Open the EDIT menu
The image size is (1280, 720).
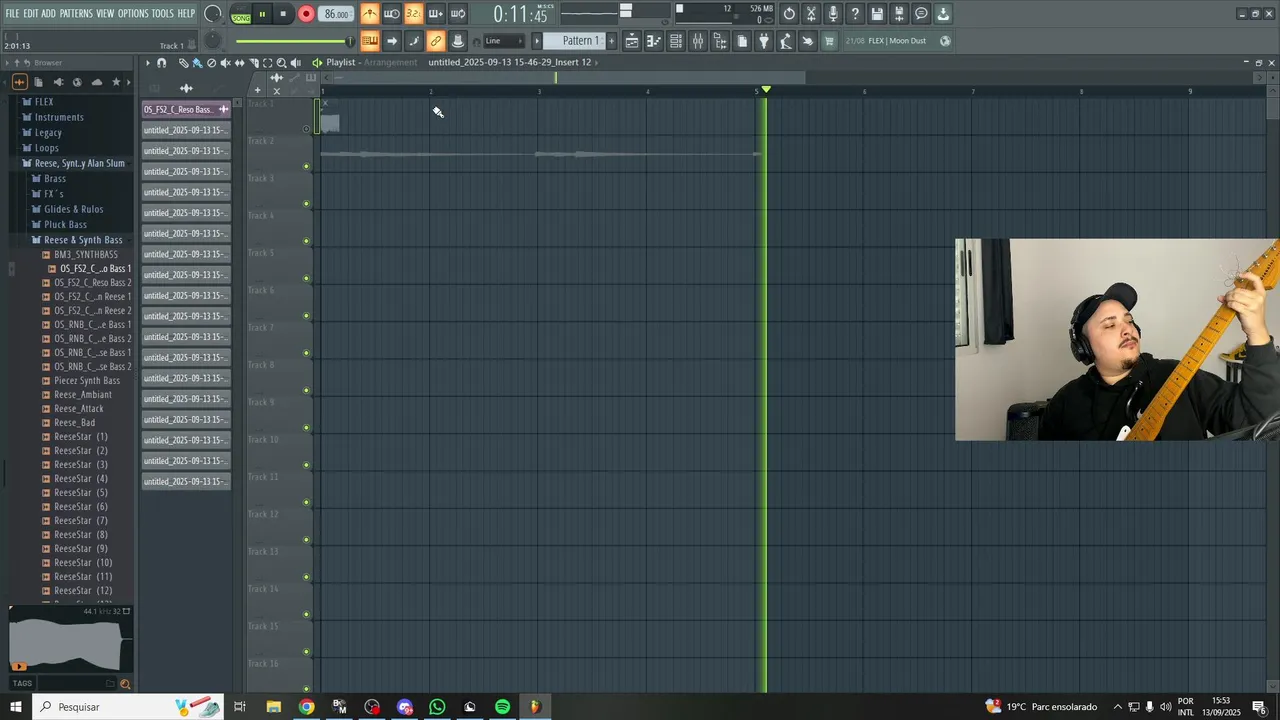click(x=31, y=14)
